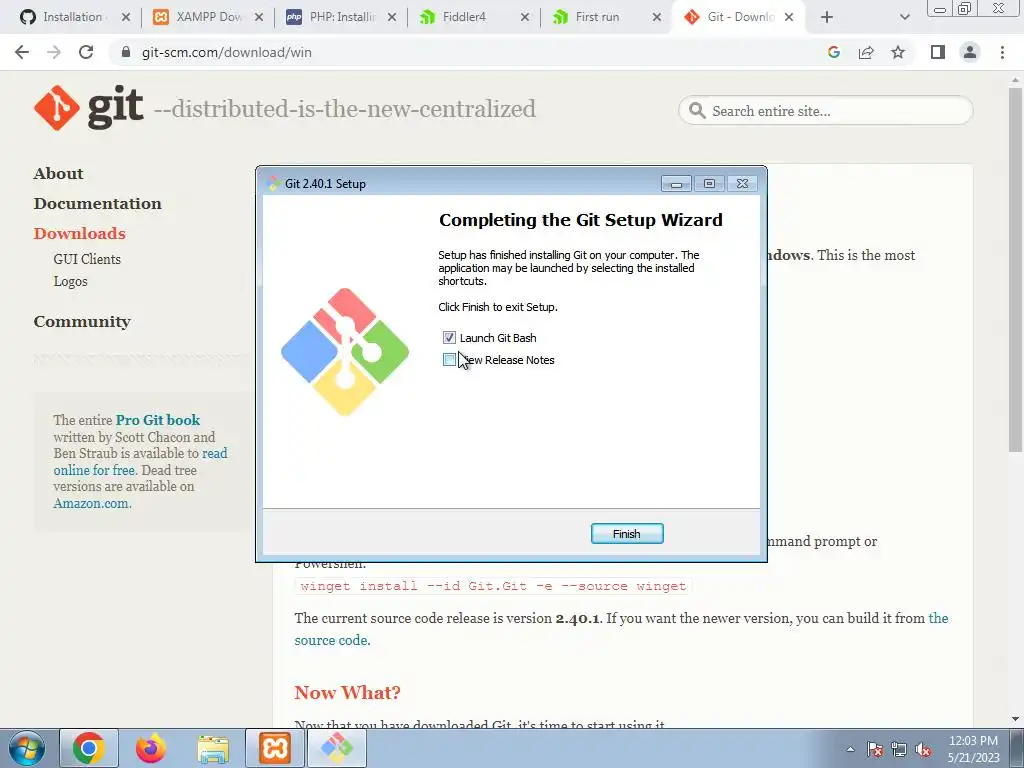Switch to the Installation GitHub tab
Screen dimensions: 1024x768
point(72,17)
